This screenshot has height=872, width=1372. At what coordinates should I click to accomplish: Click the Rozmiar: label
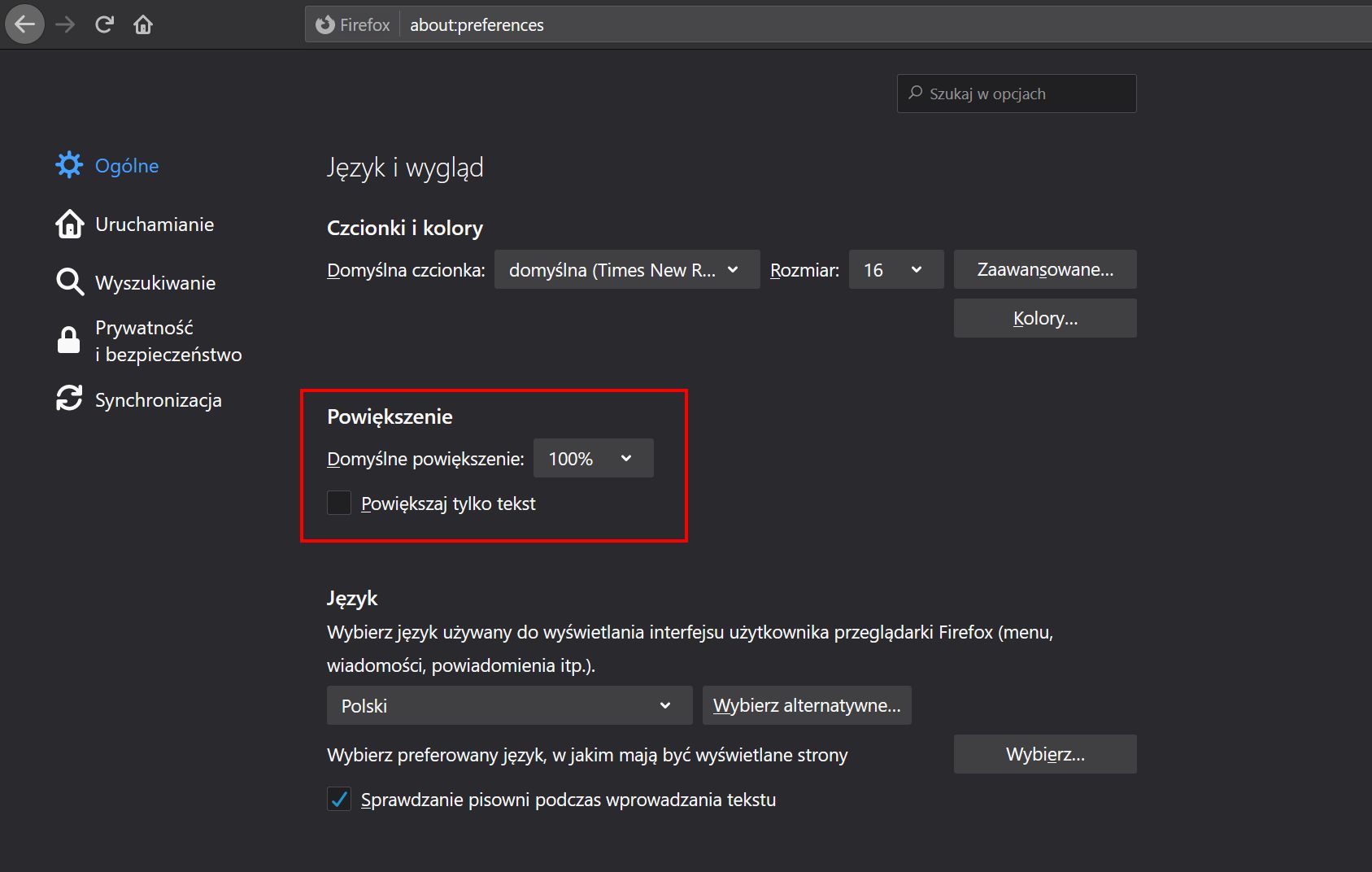click(804, 270)
